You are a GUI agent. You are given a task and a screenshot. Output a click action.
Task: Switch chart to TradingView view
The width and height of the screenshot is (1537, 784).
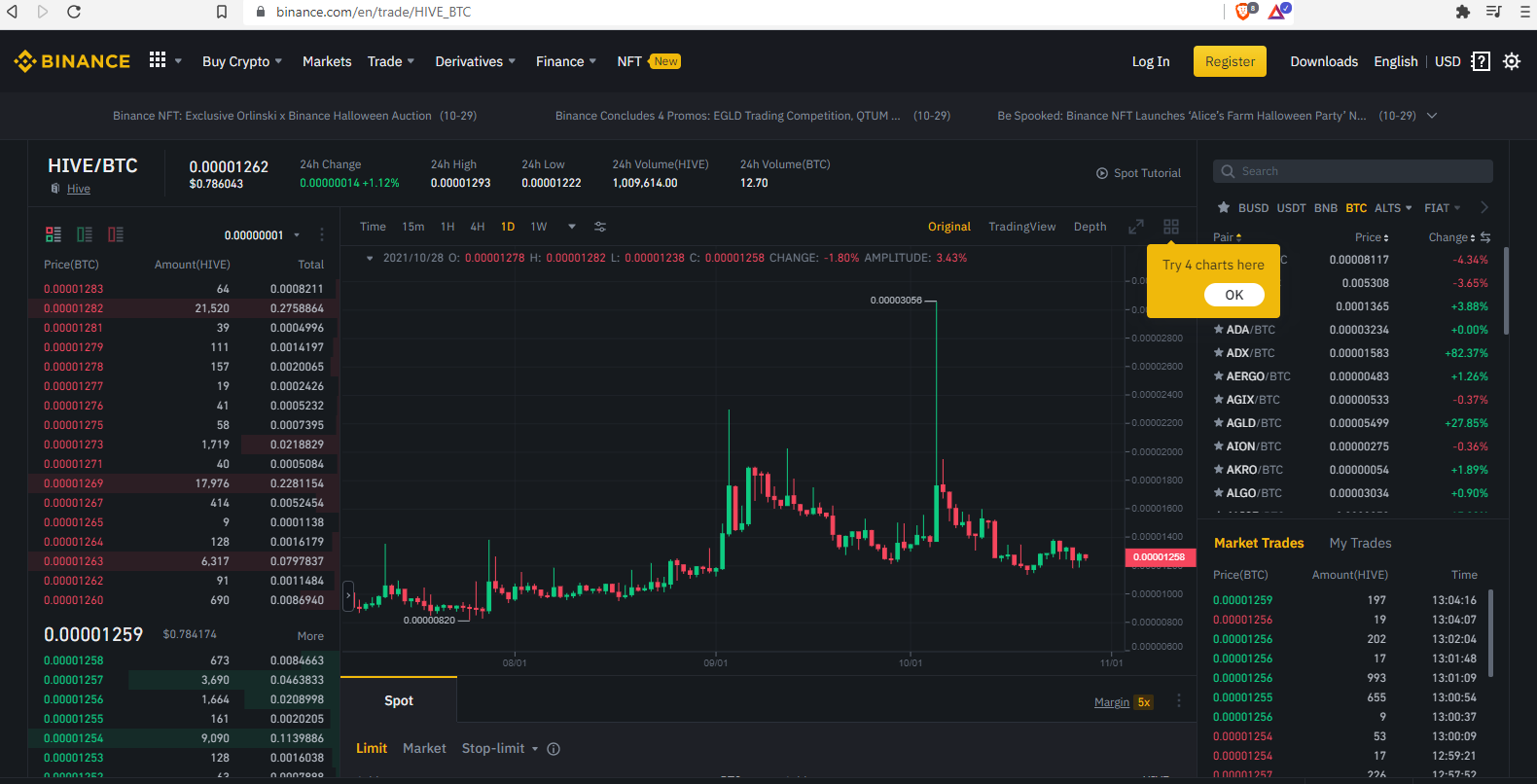(x=1022, y=227)
